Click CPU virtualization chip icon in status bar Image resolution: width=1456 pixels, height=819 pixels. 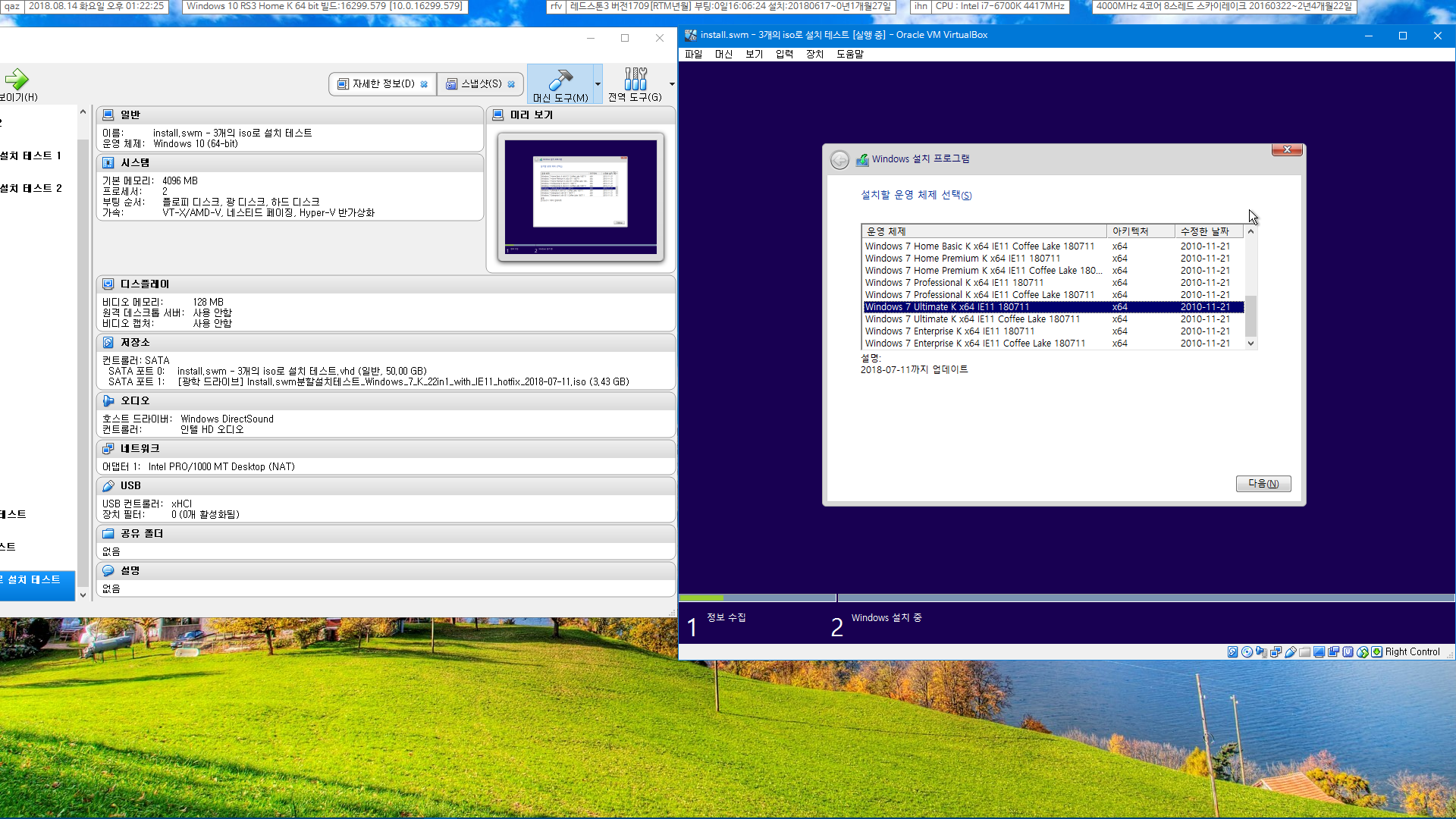pos(1348,652)
